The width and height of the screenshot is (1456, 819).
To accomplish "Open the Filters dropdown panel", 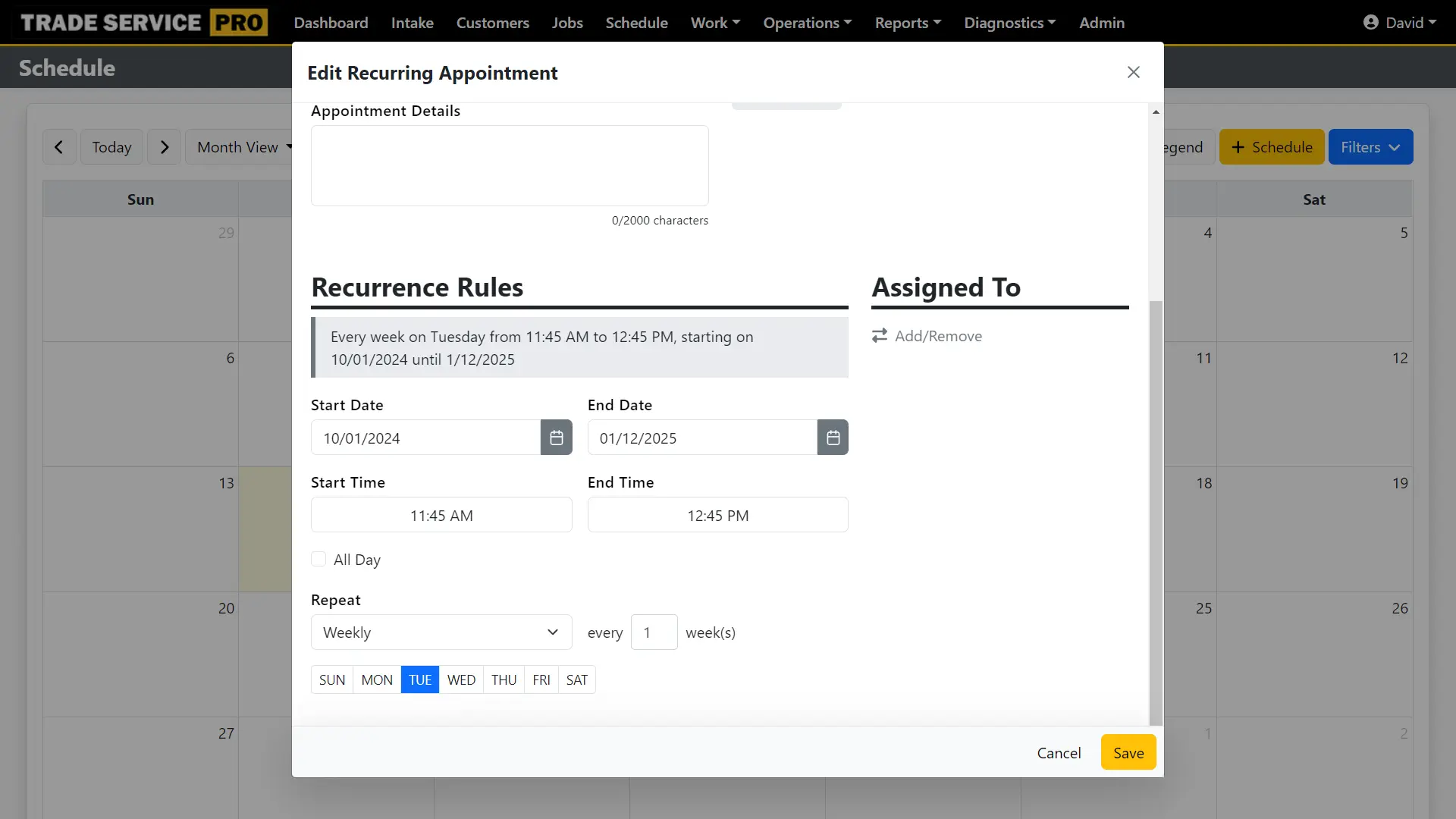I will 1370,147.
